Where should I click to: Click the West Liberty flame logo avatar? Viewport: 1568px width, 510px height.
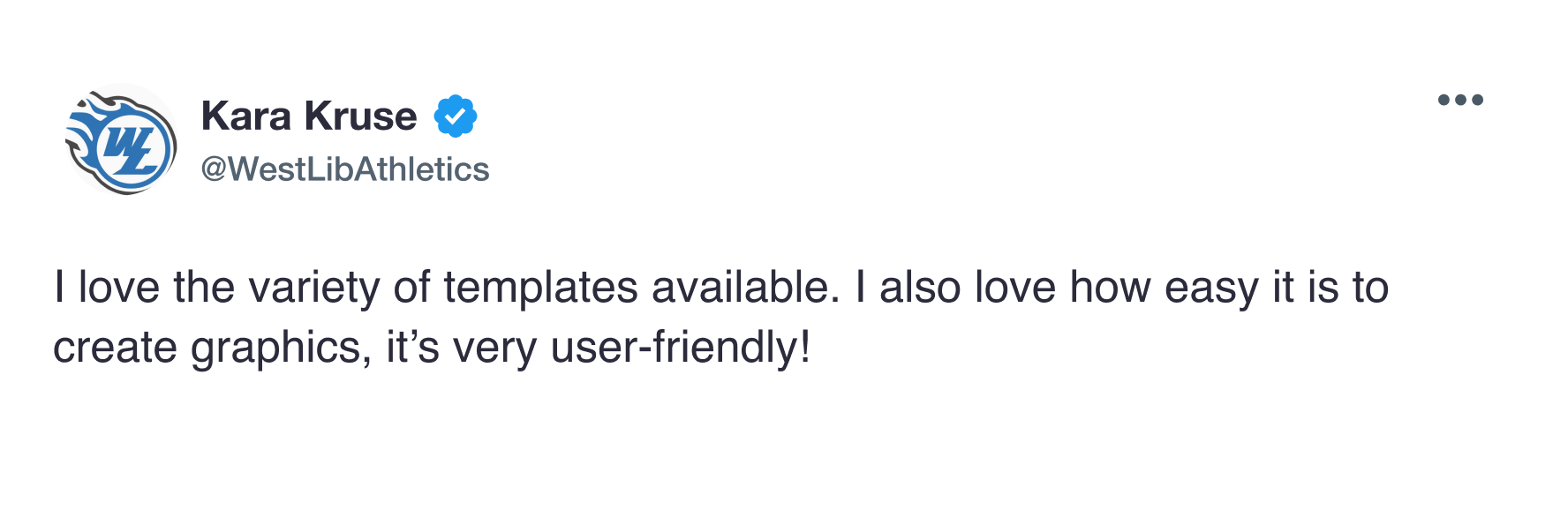click(122, 139)
